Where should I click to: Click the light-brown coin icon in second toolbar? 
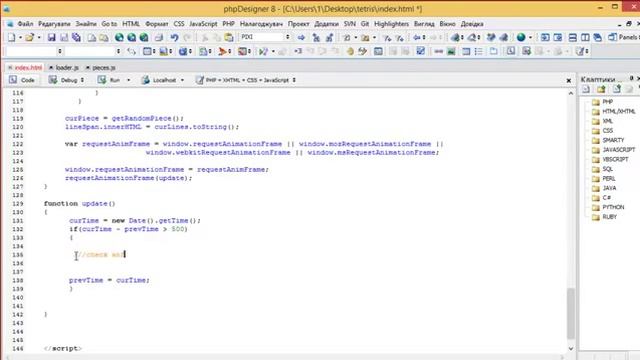click(x=350, y=51)
